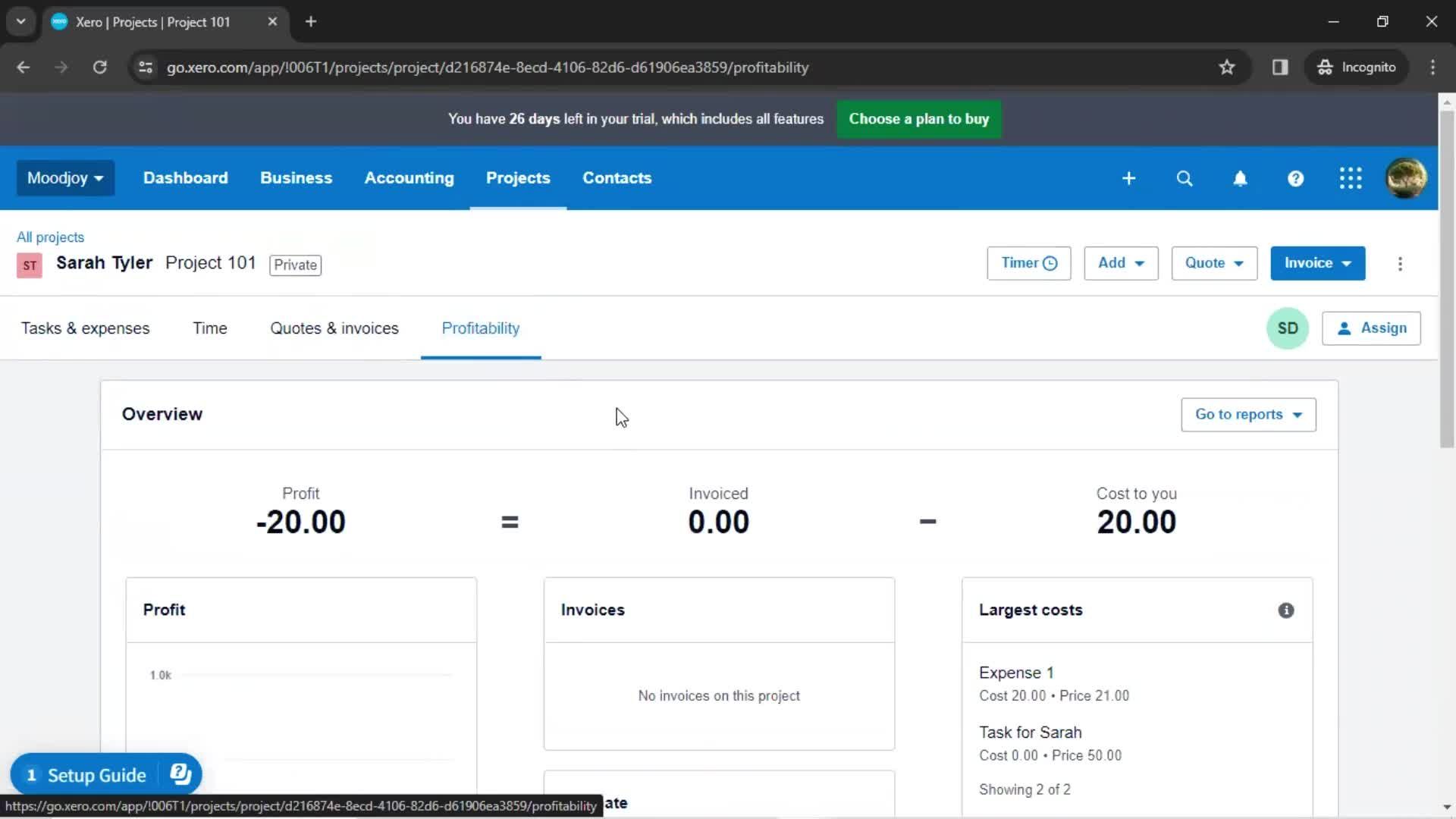Click the Profit chart heading
This screenshot has width=1456, height=819.
tap(164, 610)
